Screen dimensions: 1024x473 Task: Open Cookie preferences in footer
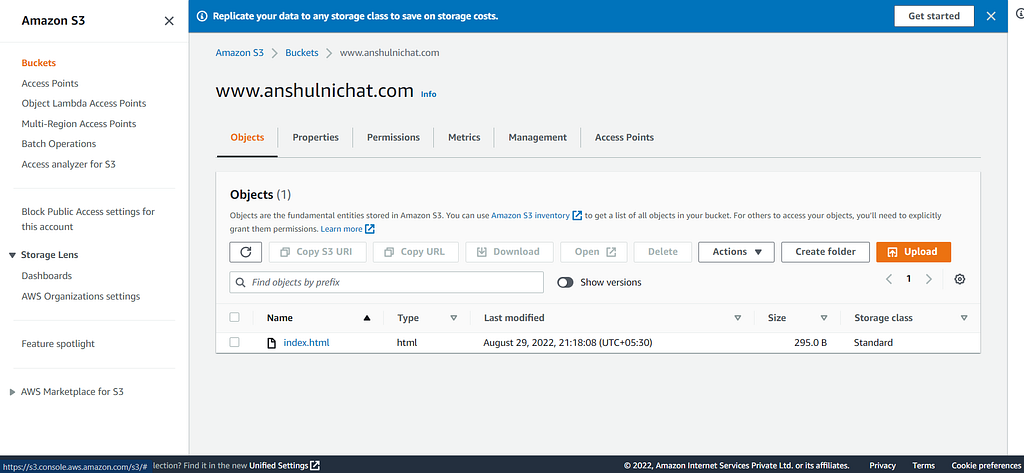(986, 466)
